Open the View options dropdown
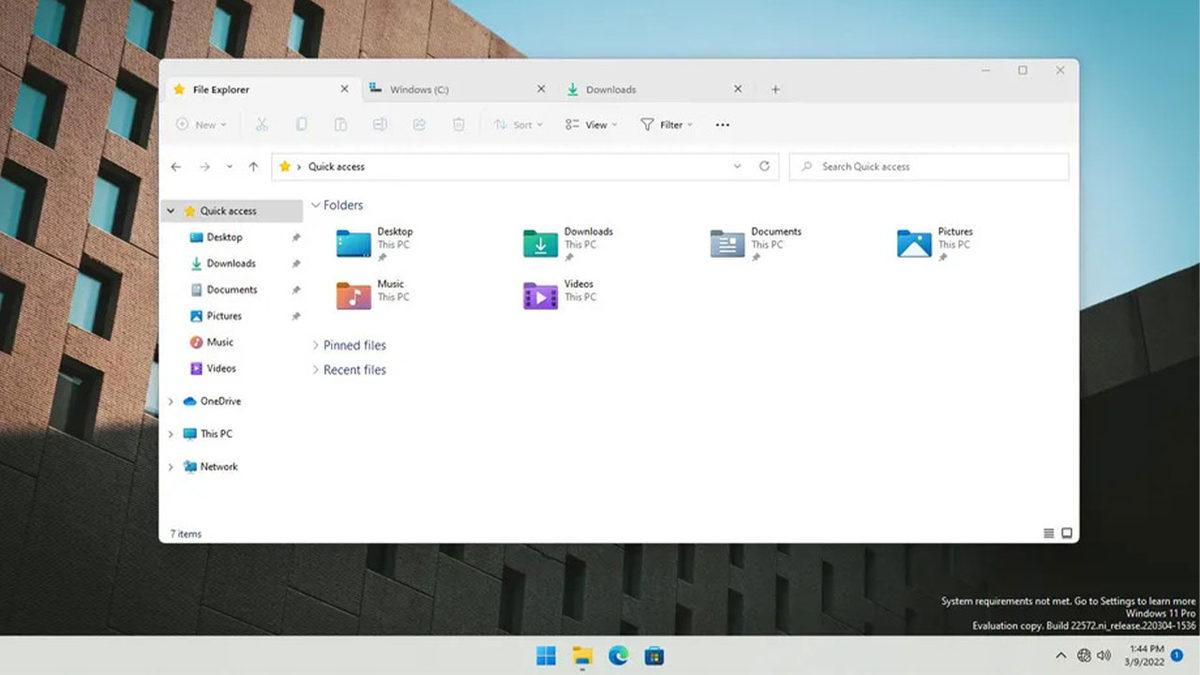The width and height of the screenshot is (1200, 675). click(591, 124)
